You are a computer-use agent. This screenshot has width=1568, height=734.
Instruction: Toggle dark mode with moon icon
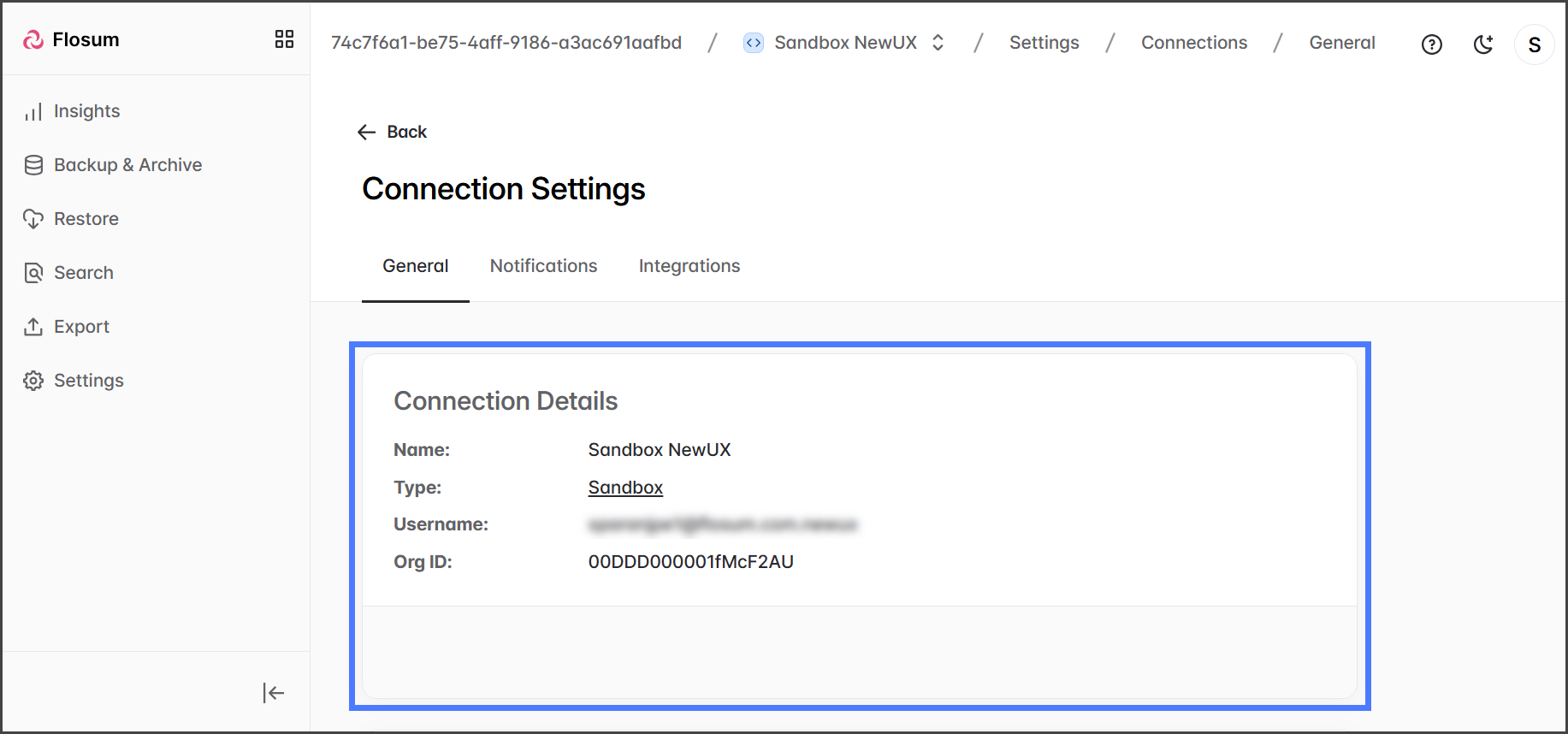1483,44
